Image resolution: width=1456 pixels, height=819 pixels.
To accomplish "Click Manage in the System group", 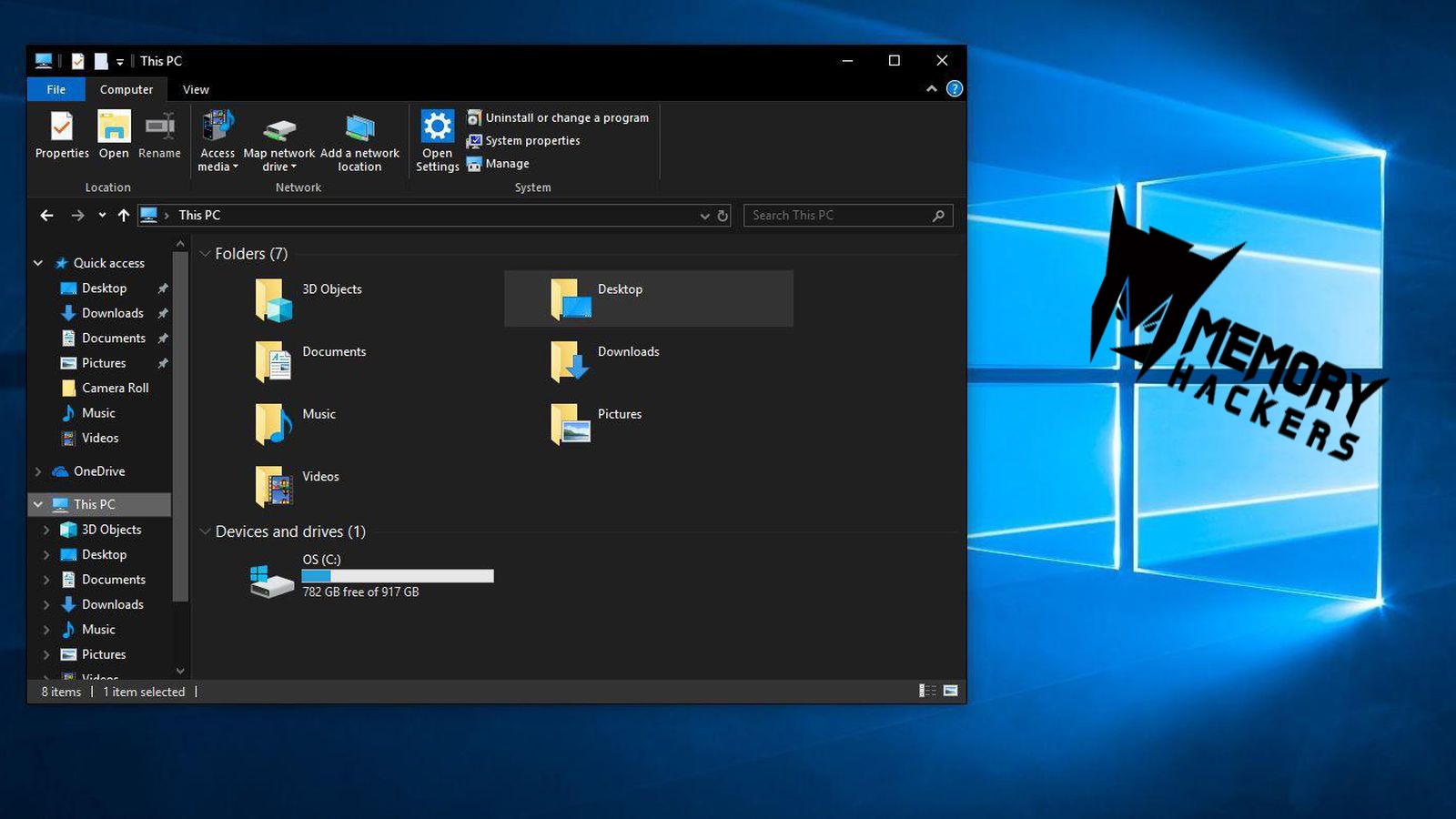I will click(498, 164).
